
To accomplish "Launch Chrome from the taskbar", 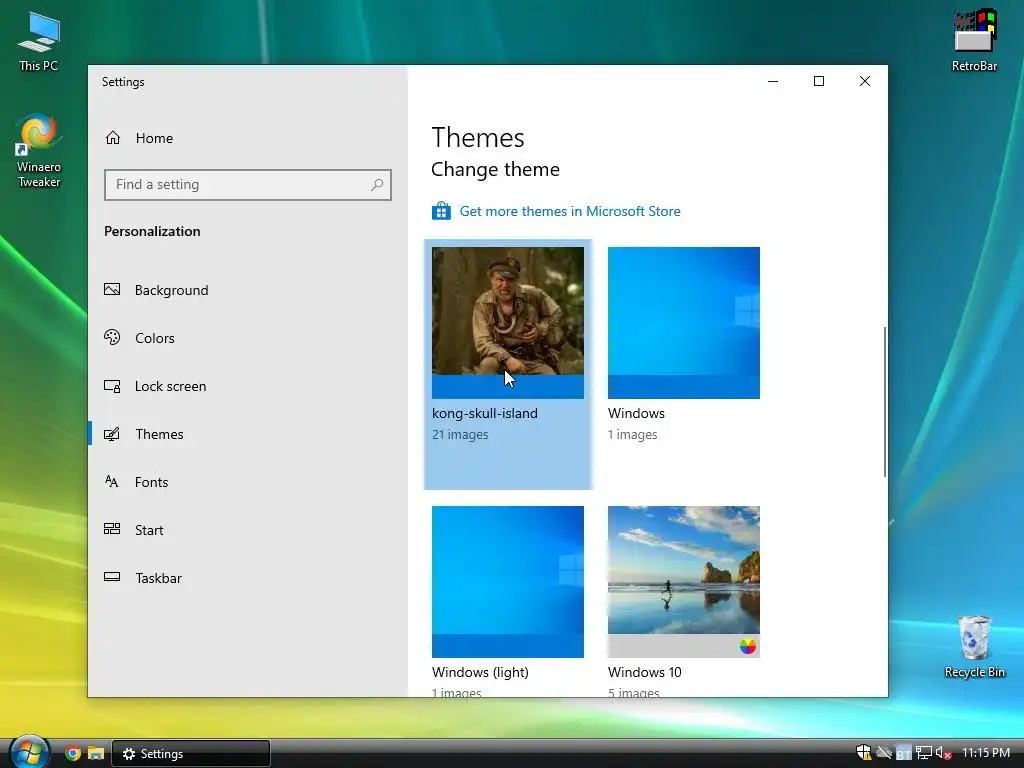I will point(73,754).
